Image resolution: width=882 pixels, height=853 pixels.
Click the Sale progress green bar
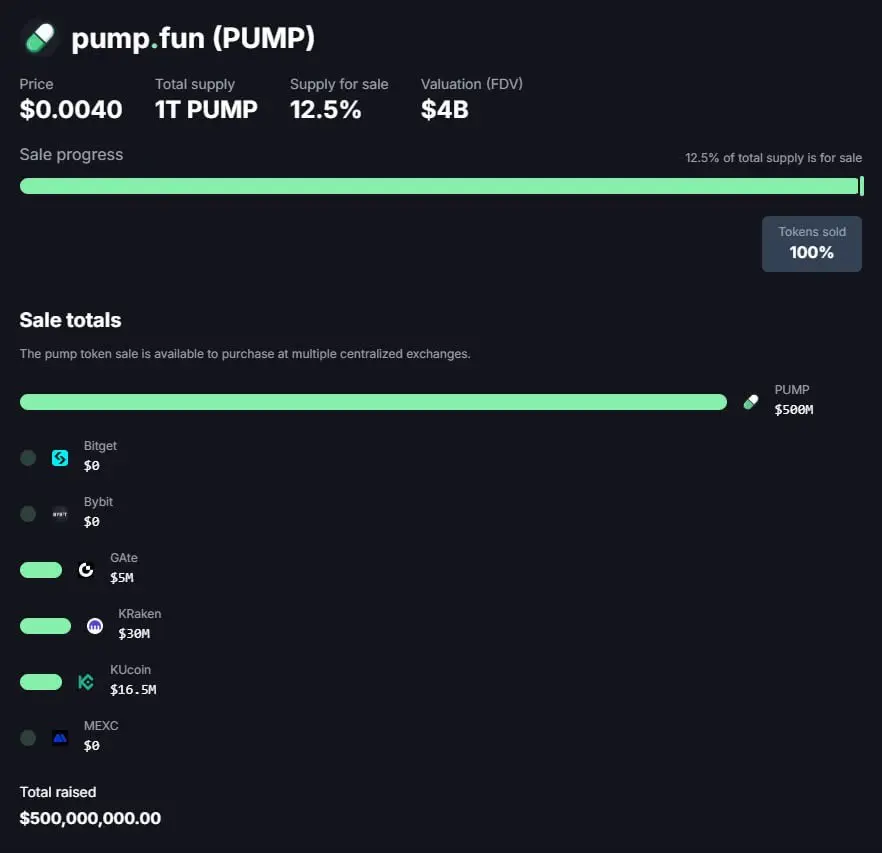tap(438, 186)
